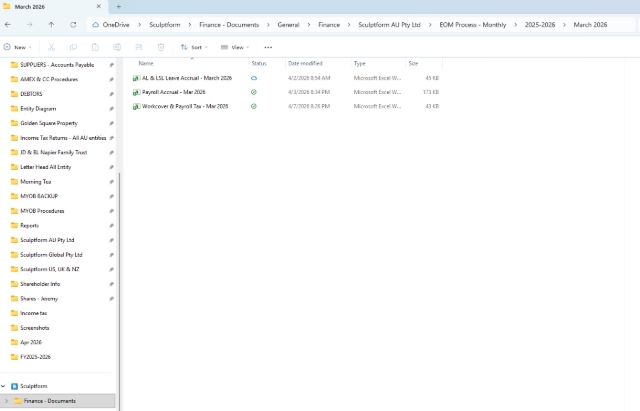
Task: Click Excel icon of AL & LSL Leave Accrual file
Action: click(x=136, y=78)
